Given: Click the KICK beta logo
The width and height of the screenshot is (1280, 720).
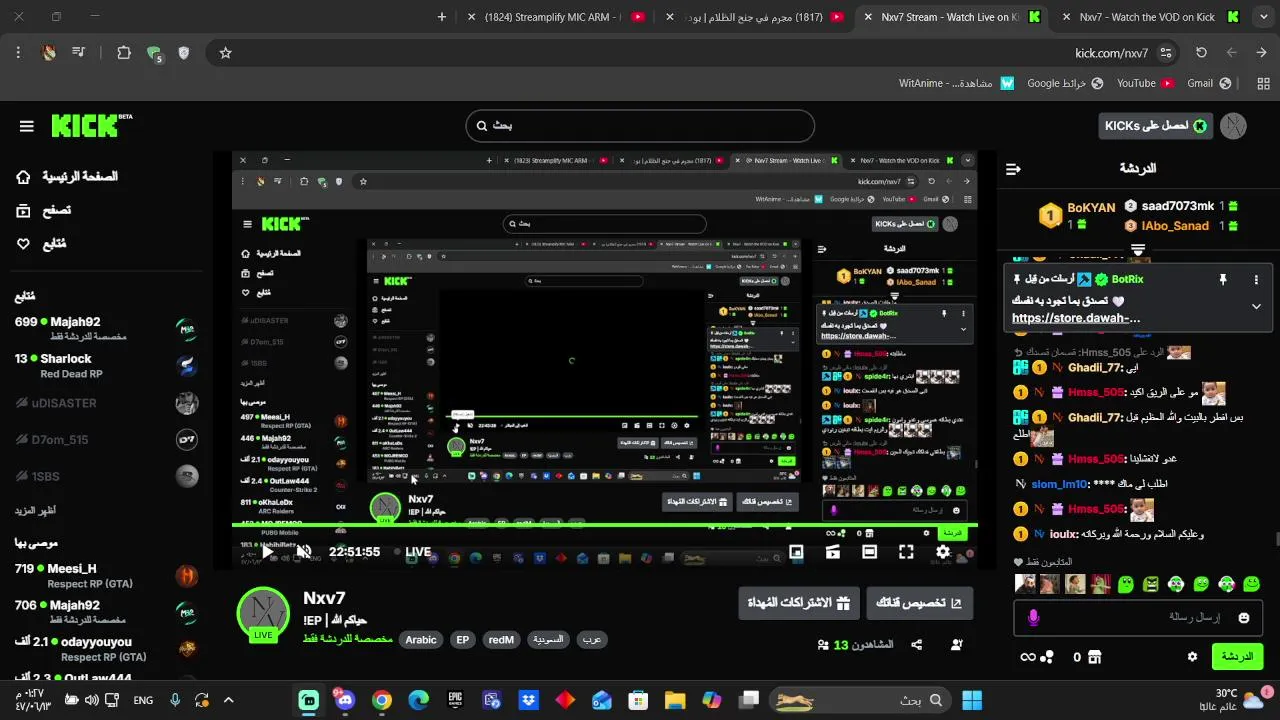Looking at the screenshot, I should (91, 125).
